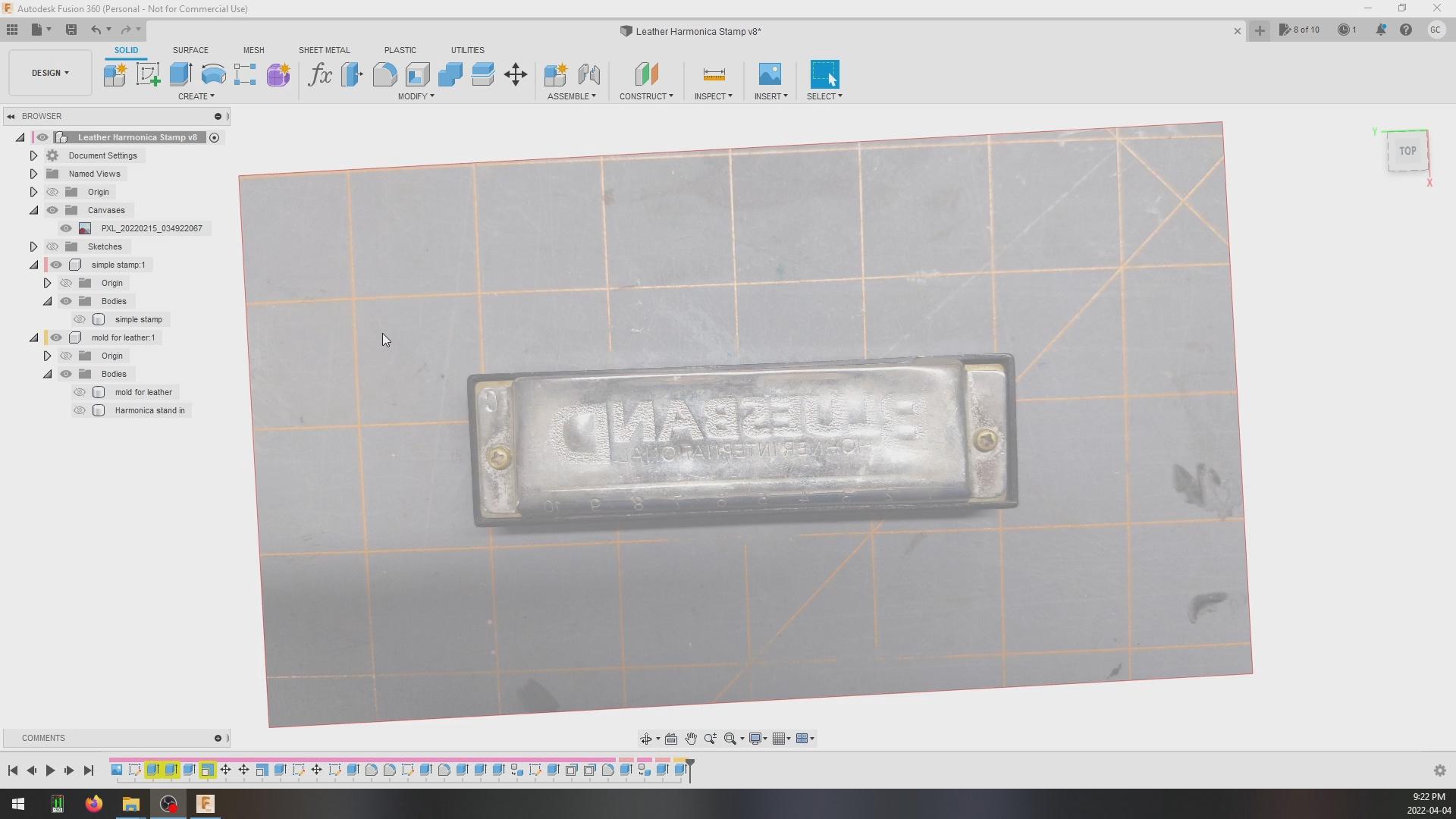Open File Explorer from the taskbar
1456x819 pixels.
click(130, 804)
